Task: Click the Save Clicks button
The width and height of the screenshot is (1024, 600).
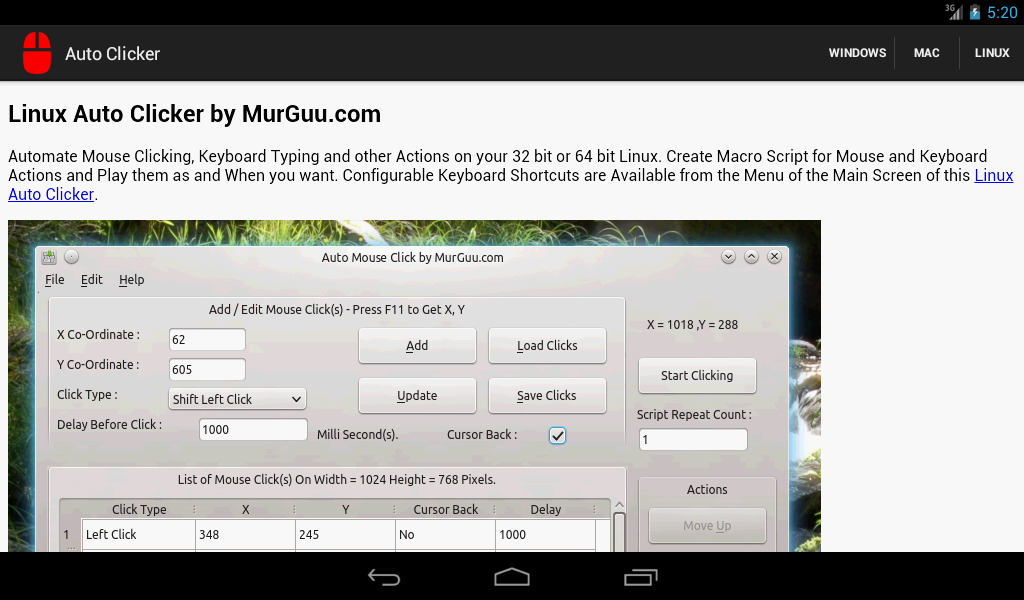Action: point(547,396)
